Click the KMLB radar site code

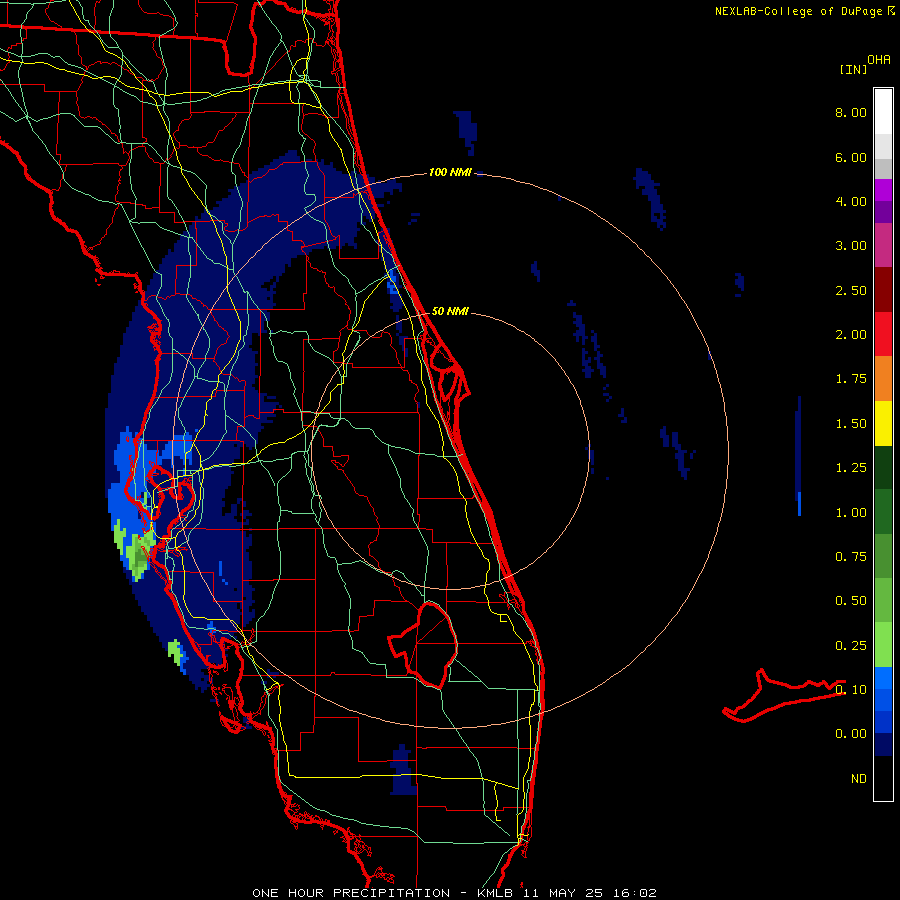tap(494, 893)
